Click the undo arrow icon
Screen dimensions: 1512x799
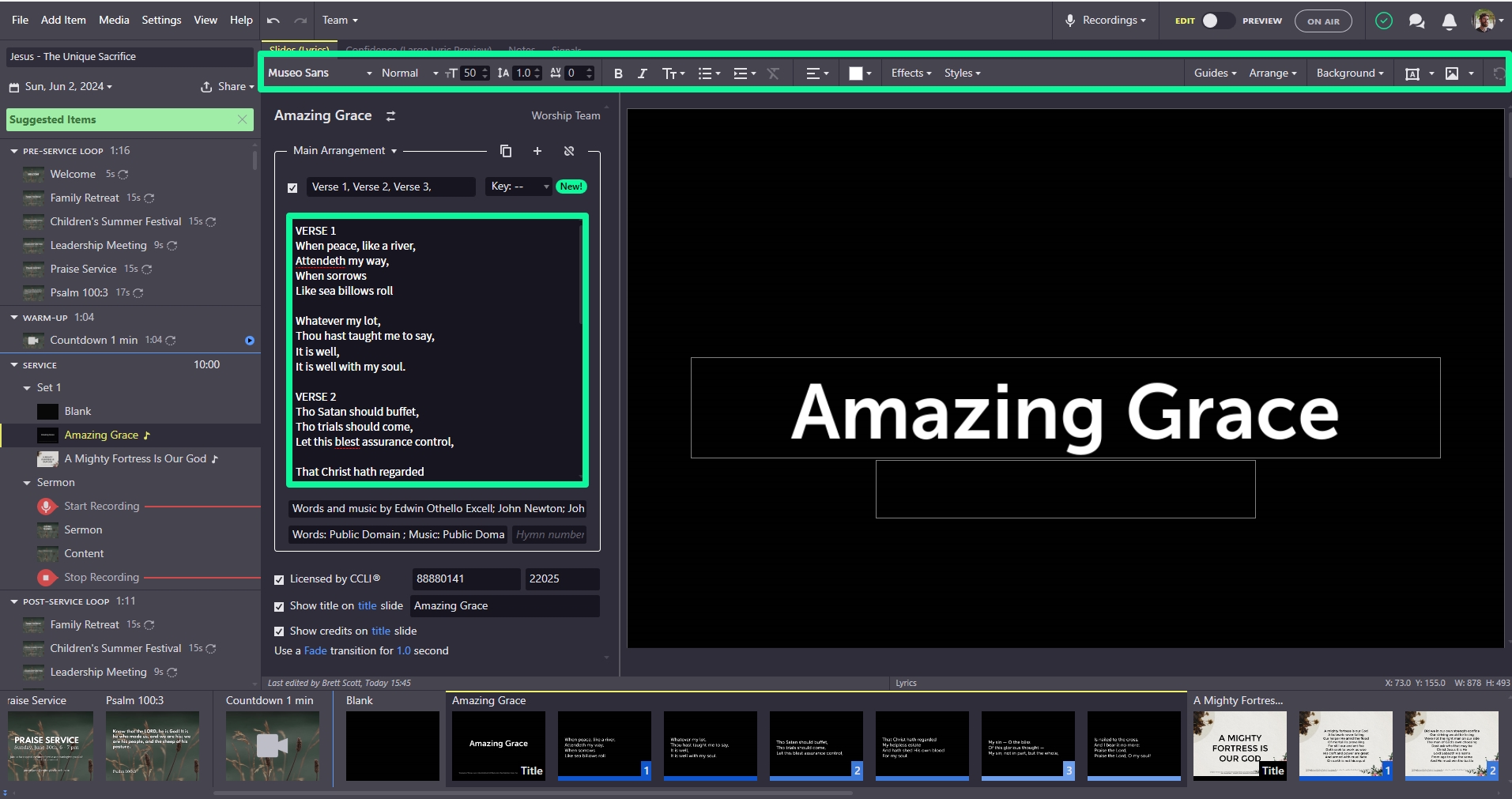273,21
